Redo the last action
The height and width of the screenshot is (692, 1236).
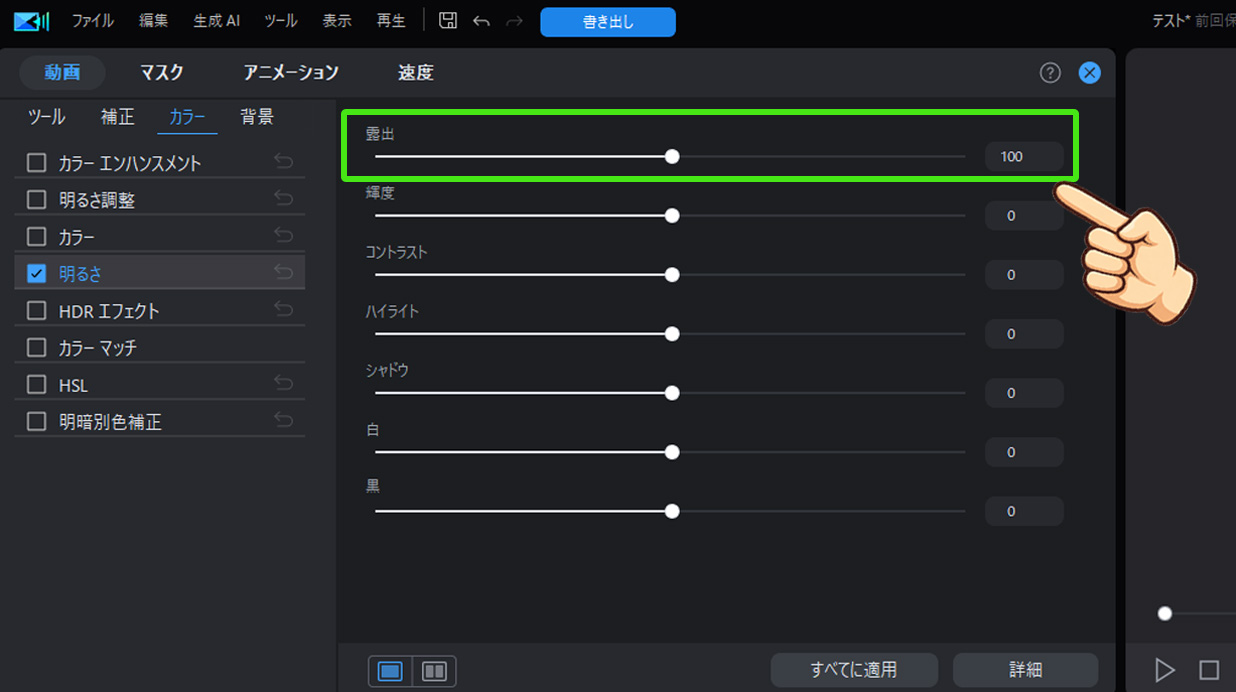coord(514,20)
